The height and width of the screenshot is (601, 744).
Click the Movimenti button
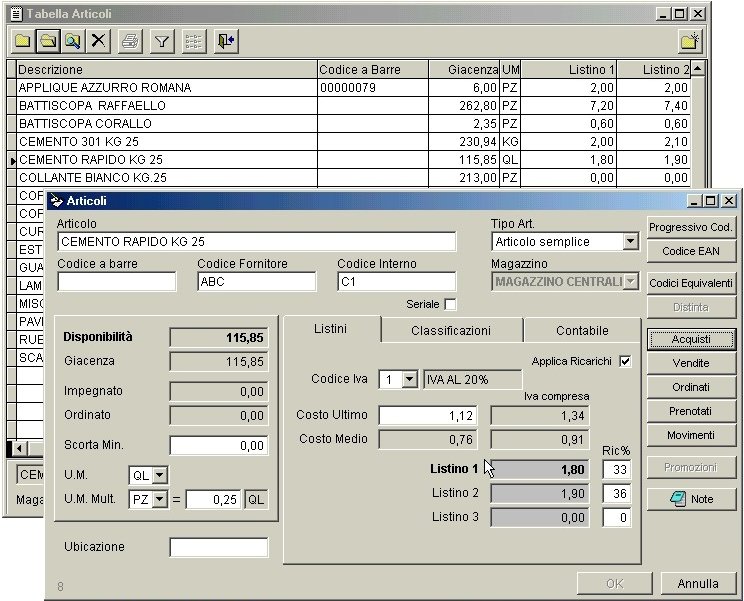pyautogui.click(x=691, y=435)
